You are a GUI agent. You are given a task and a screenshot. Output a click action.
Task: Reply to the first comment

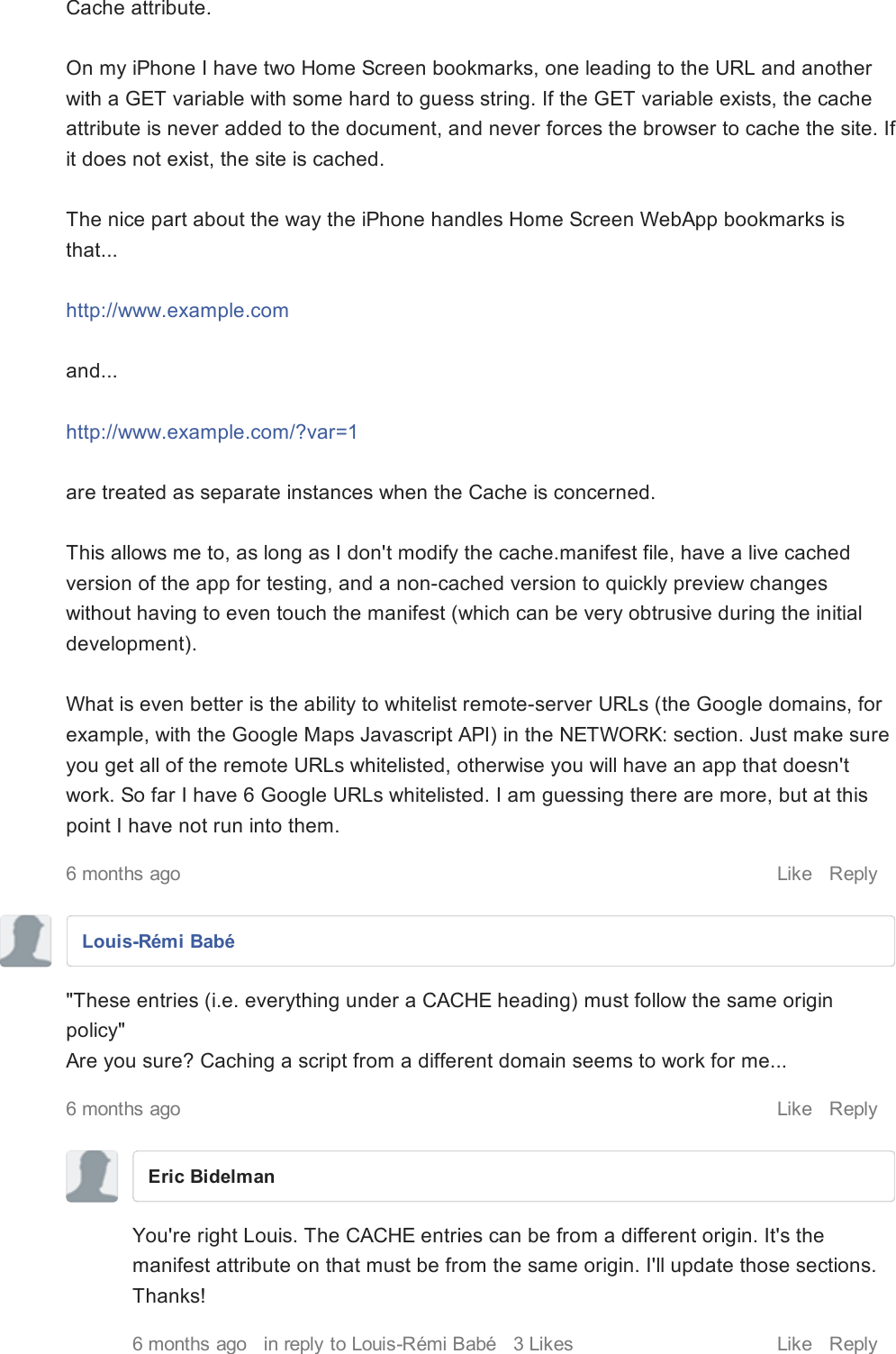pos(854,873)
